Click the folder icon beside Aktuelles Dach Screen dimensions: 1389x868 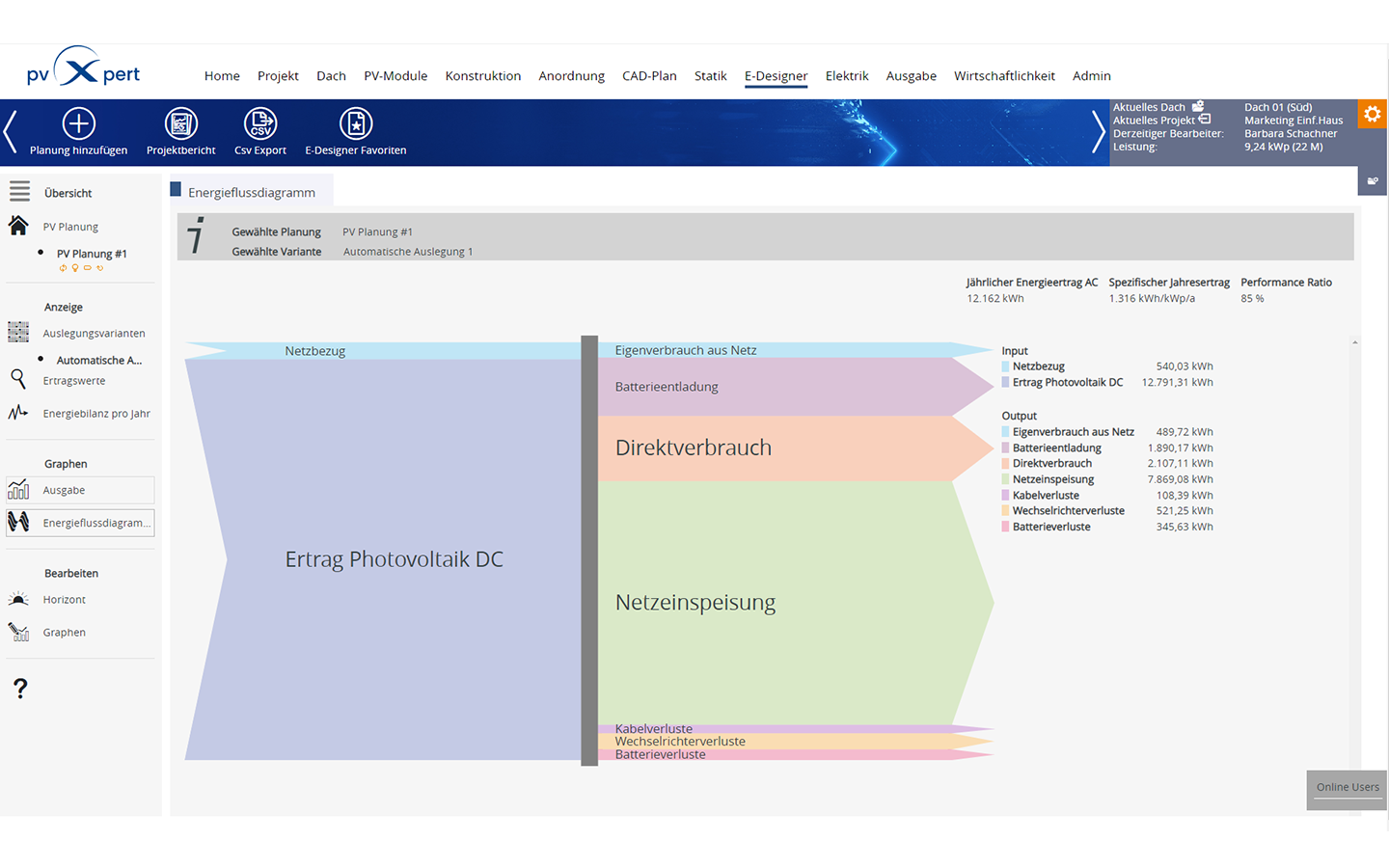(x=1198, y=106)
